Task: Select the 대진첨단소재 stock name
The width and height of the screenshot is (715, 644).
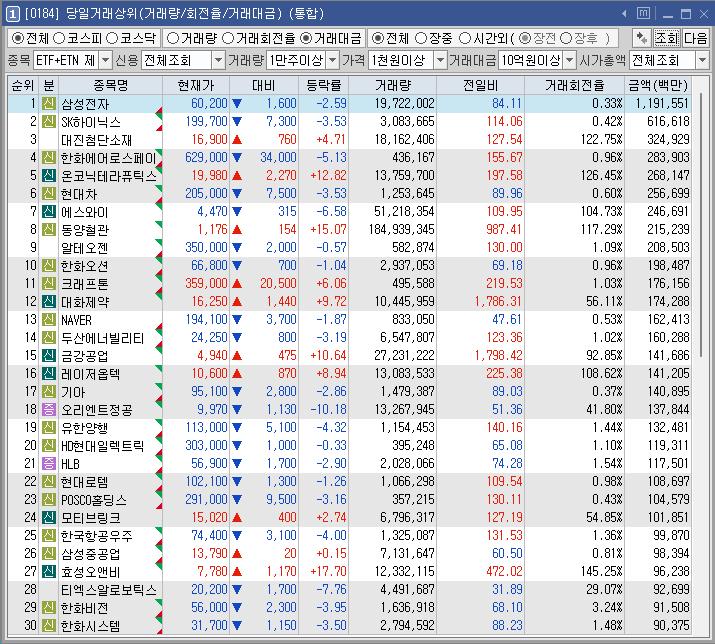Action: click(96, 140)
